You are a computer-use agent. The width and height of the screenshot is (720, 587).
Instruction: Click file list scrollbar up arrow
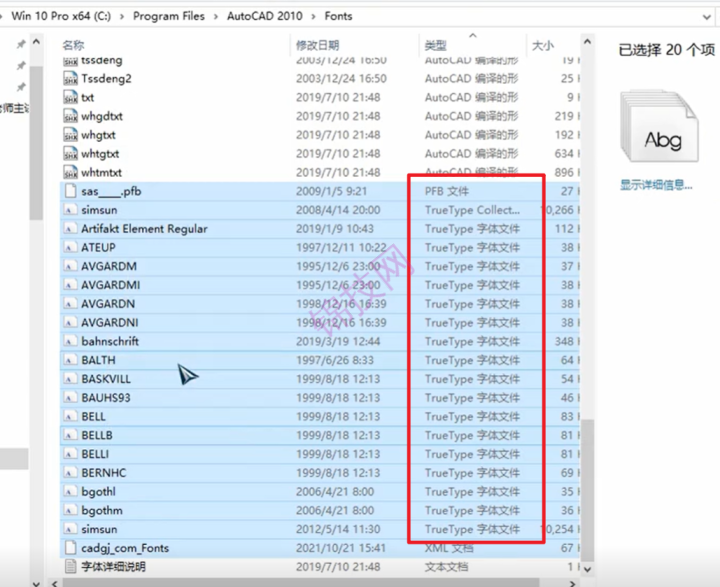(587, 42)
